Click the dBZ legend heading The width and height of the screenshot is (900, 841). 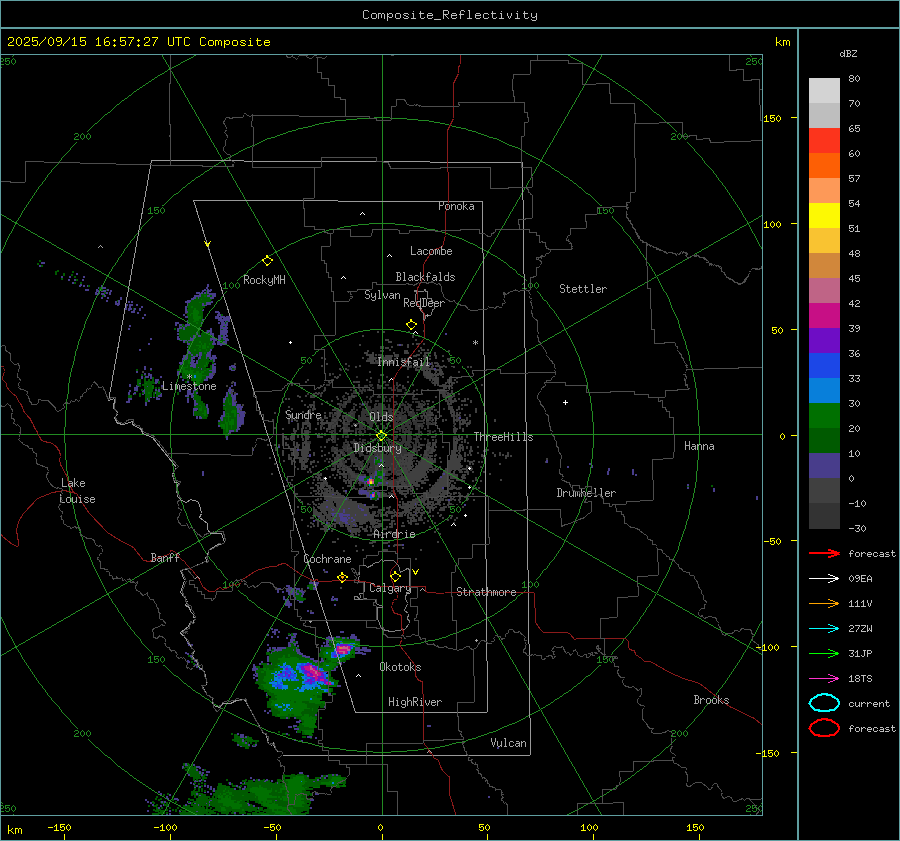coord(848,53)
